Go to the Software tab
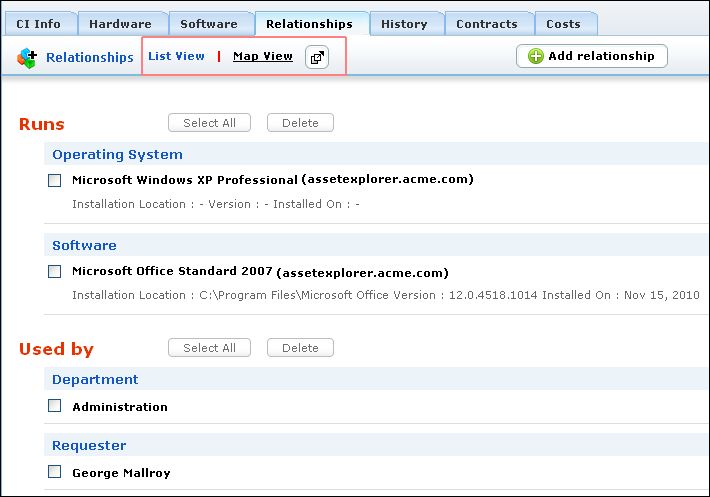710x497 pixels. pyautogui.click(x=209, y=24)
